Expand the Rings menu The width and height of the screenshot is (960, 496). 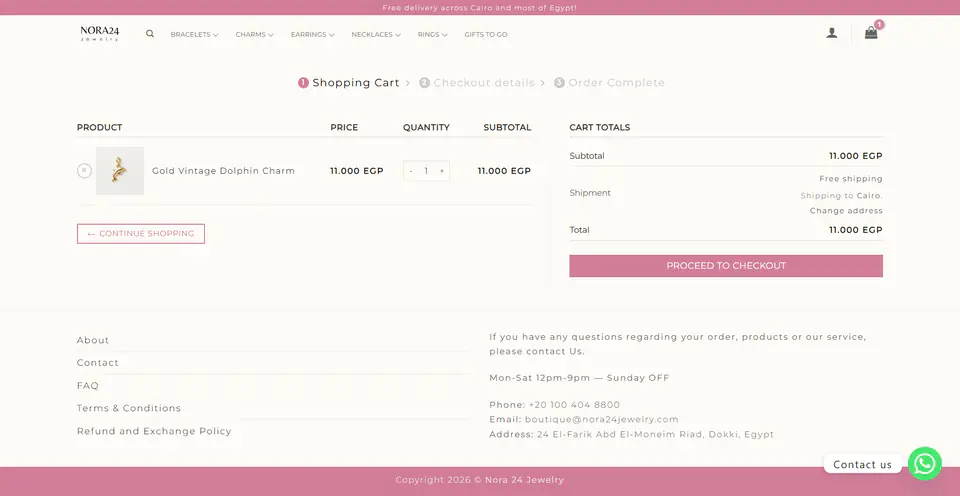click(x=432, y=34)
